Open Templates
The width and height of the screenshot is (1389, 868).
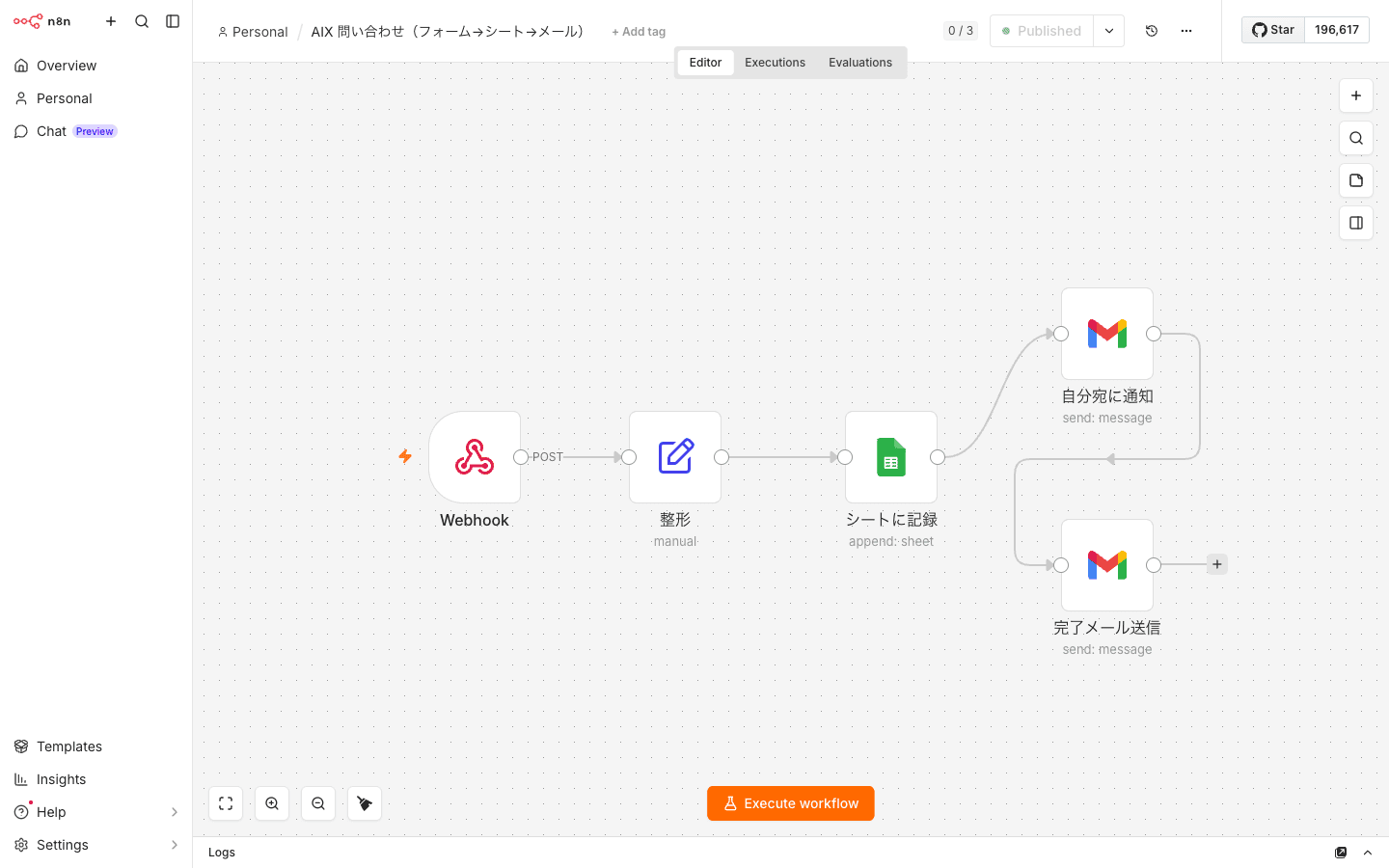(95, 746)
